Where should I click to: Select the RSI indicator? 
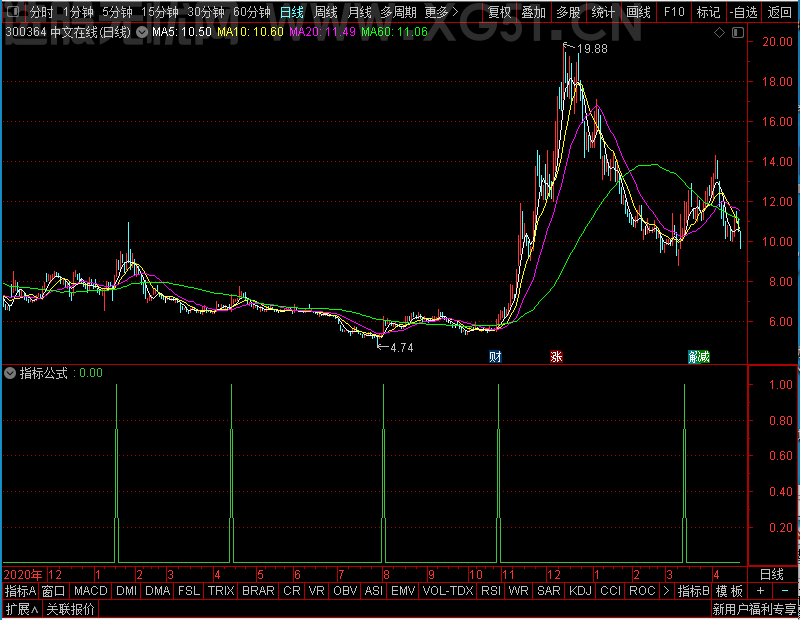pos(491,591)
